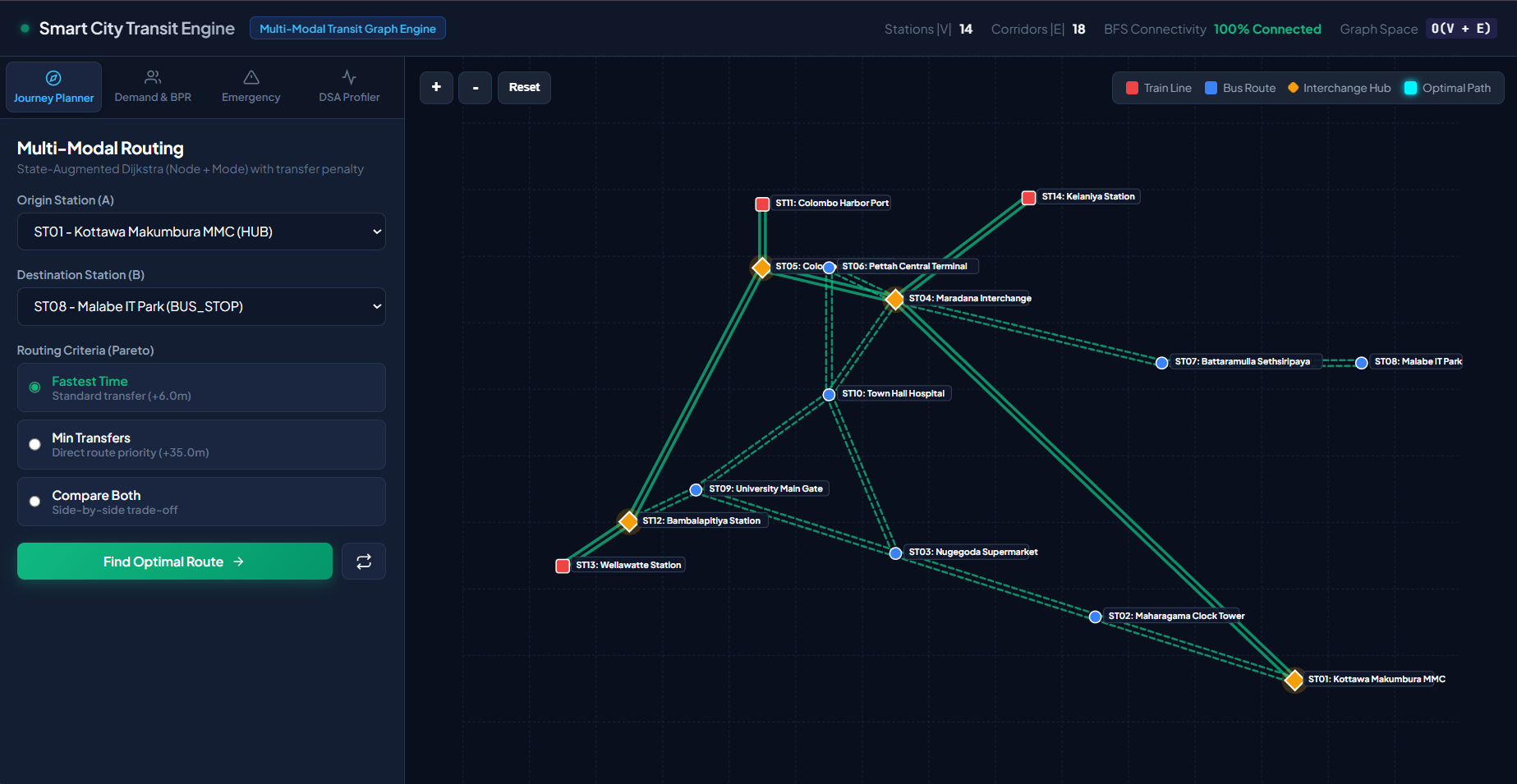Click Find Optimal Route button
The width and height of the screenshot is (1517, 784).
click(175, 562)
